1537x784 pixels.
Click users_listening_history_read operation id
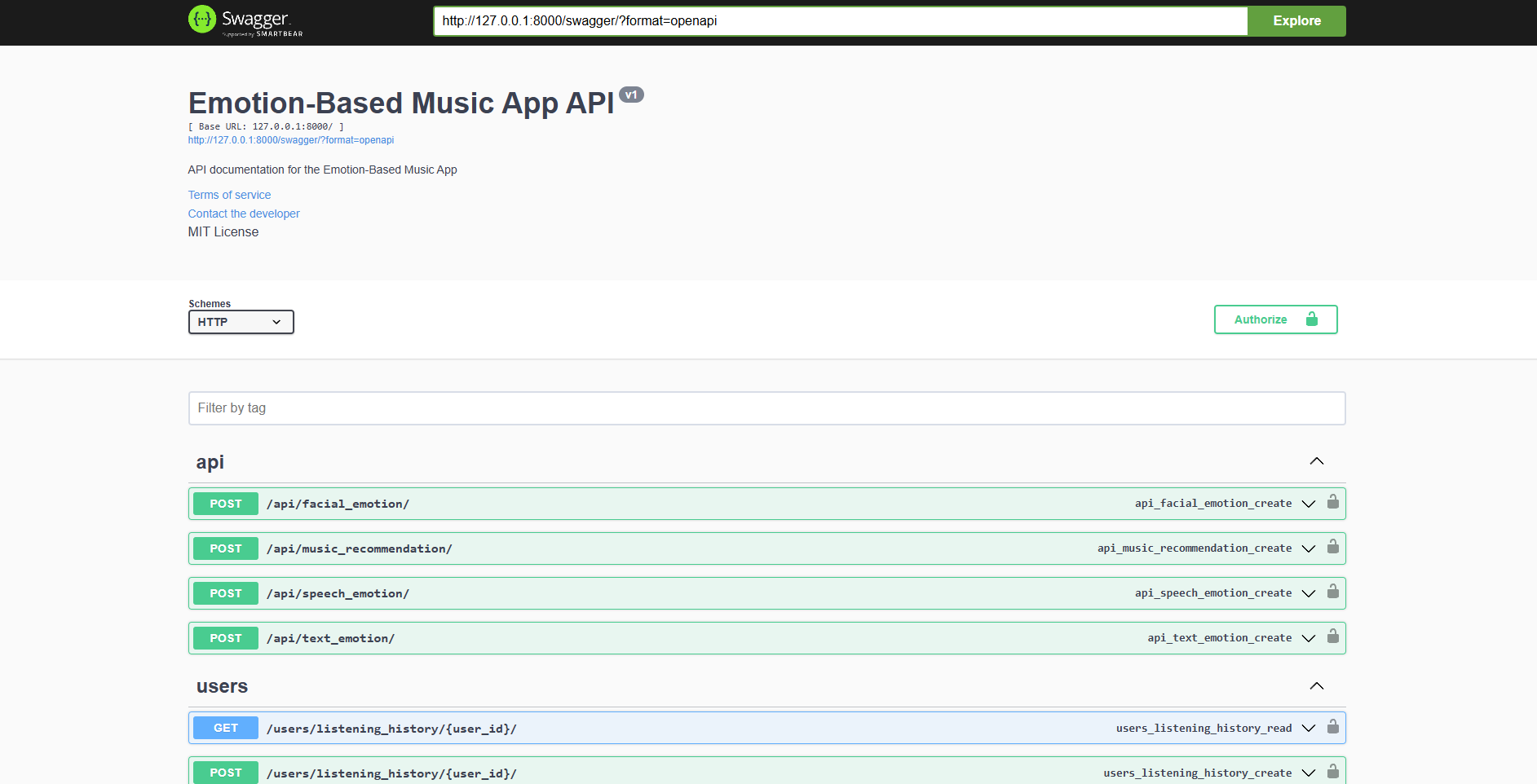click(1204, 729)
